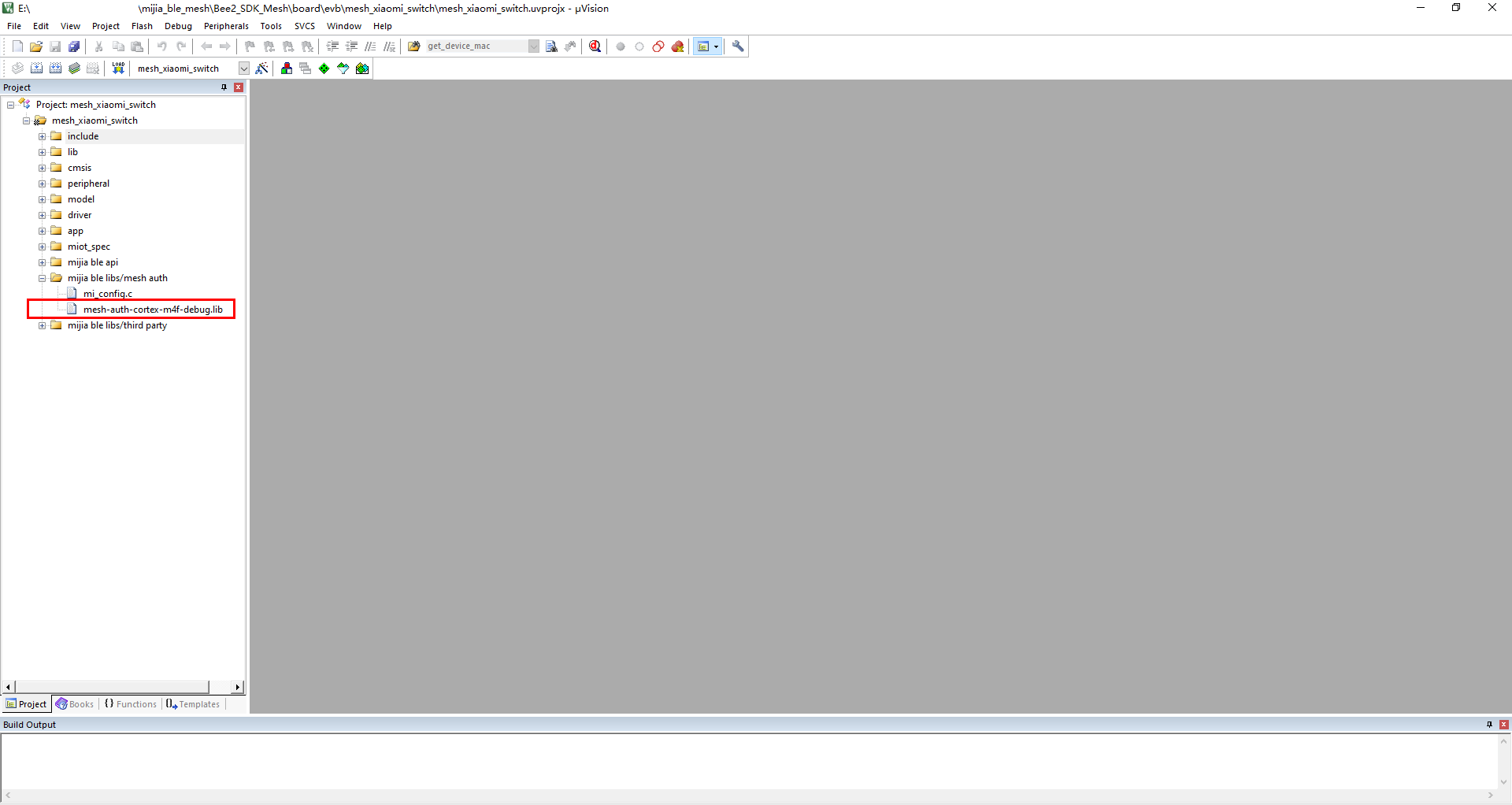The image size is (1512, 805).
Task: Open a file with the Open toolbar icon
Action: (x=36, y=46)
